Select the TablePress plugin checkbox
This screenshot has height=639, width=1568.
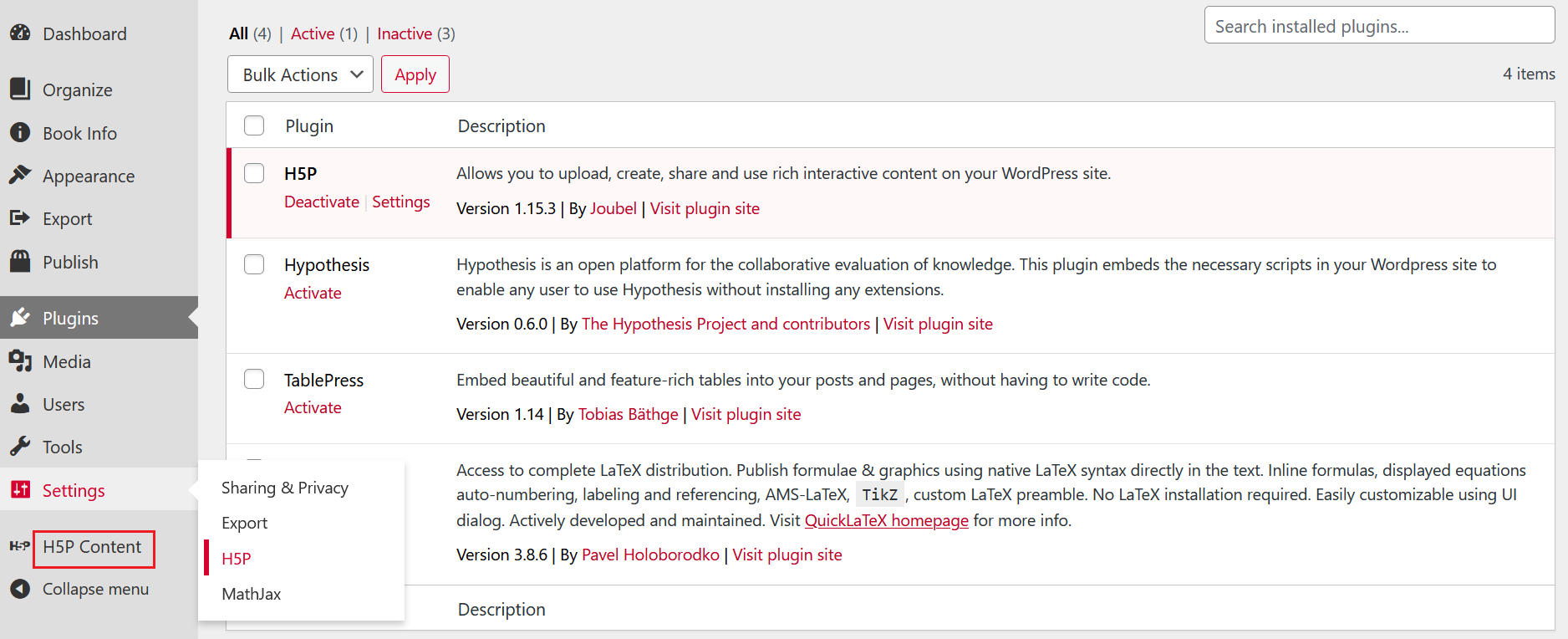(x=254, y=379)
